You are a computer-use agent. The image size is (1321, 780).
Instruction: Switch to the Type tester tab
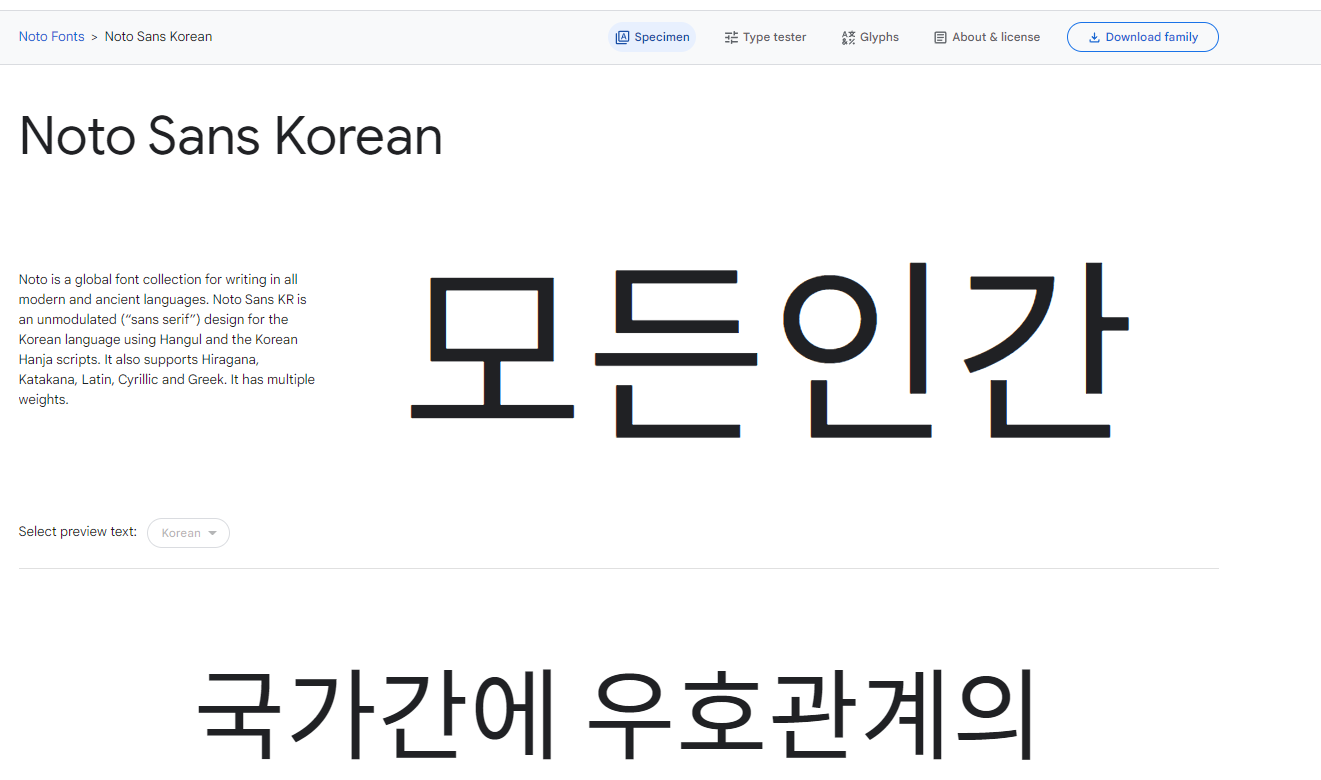pyautogui.click(x=765, y=37)
